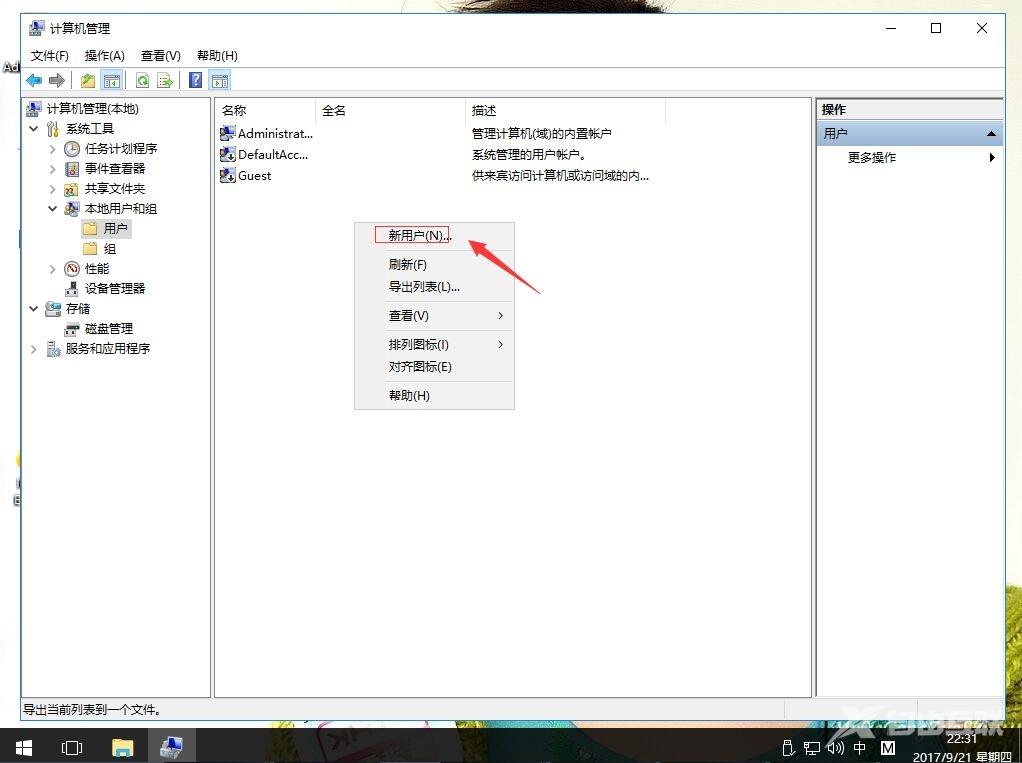Viewport: 1022px width, 763px height.
Task: Collapse the 本地用户和组 tree node
Action: pos(53,208)
